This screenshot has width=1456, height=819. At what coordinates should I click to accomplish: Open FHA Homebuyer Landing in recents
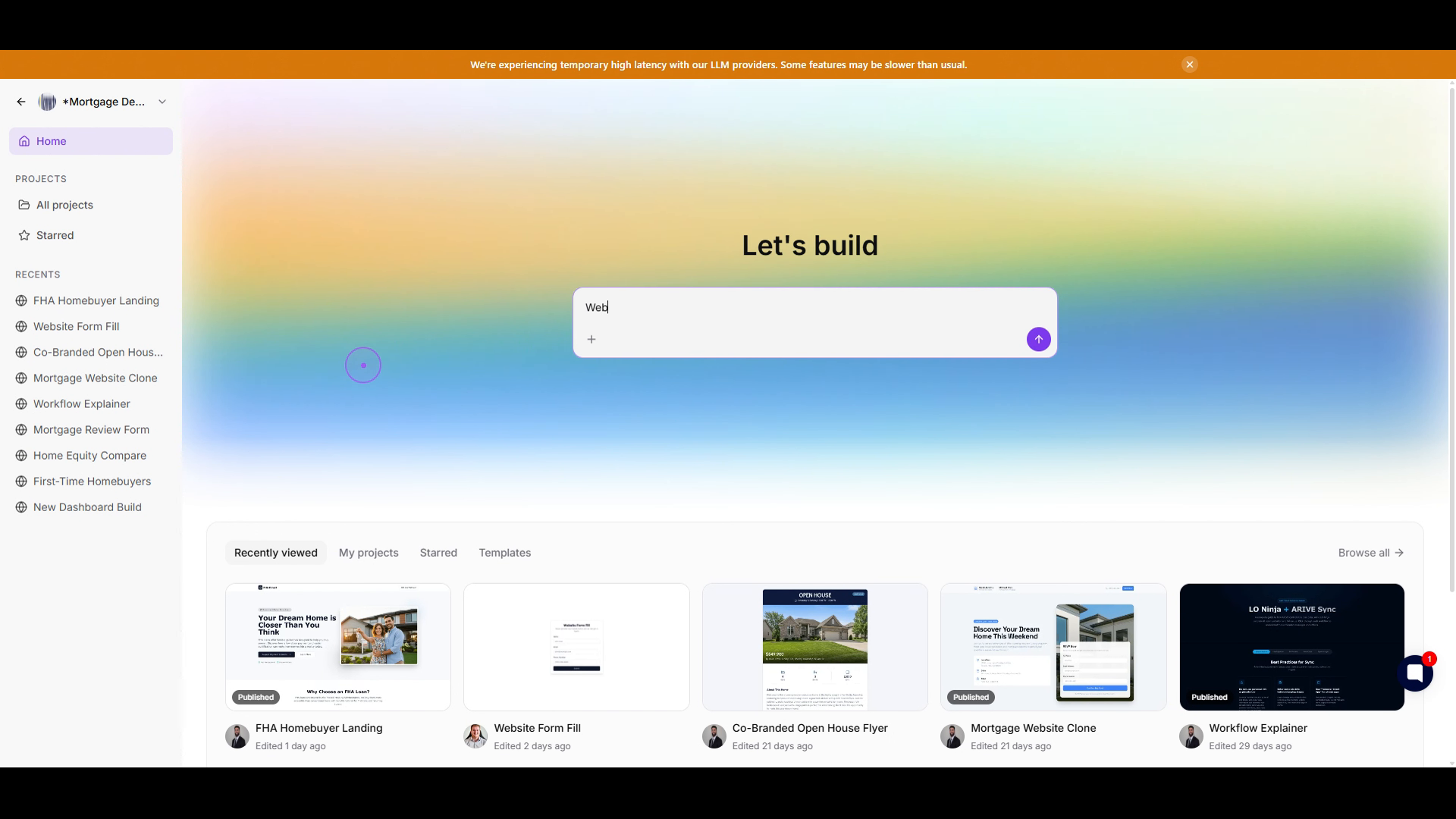[91, 300]
